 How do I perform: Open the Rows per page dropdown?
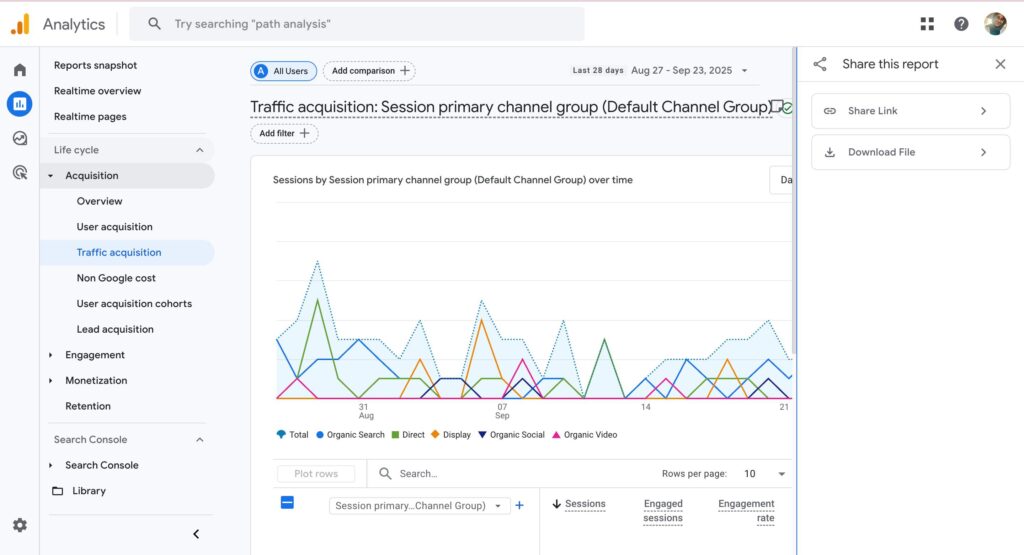coord(763,474)
